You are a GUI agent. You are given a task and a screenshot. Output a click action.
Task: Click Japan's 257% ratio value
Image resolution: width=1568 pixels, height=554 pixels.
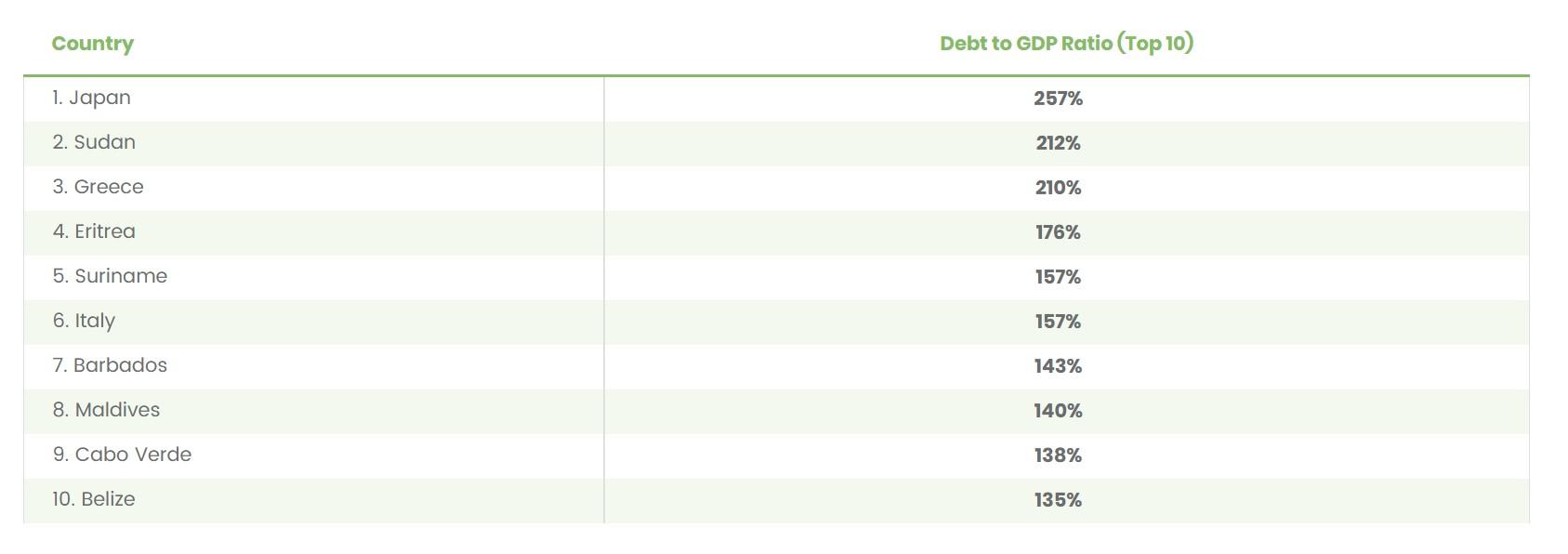1058,99
